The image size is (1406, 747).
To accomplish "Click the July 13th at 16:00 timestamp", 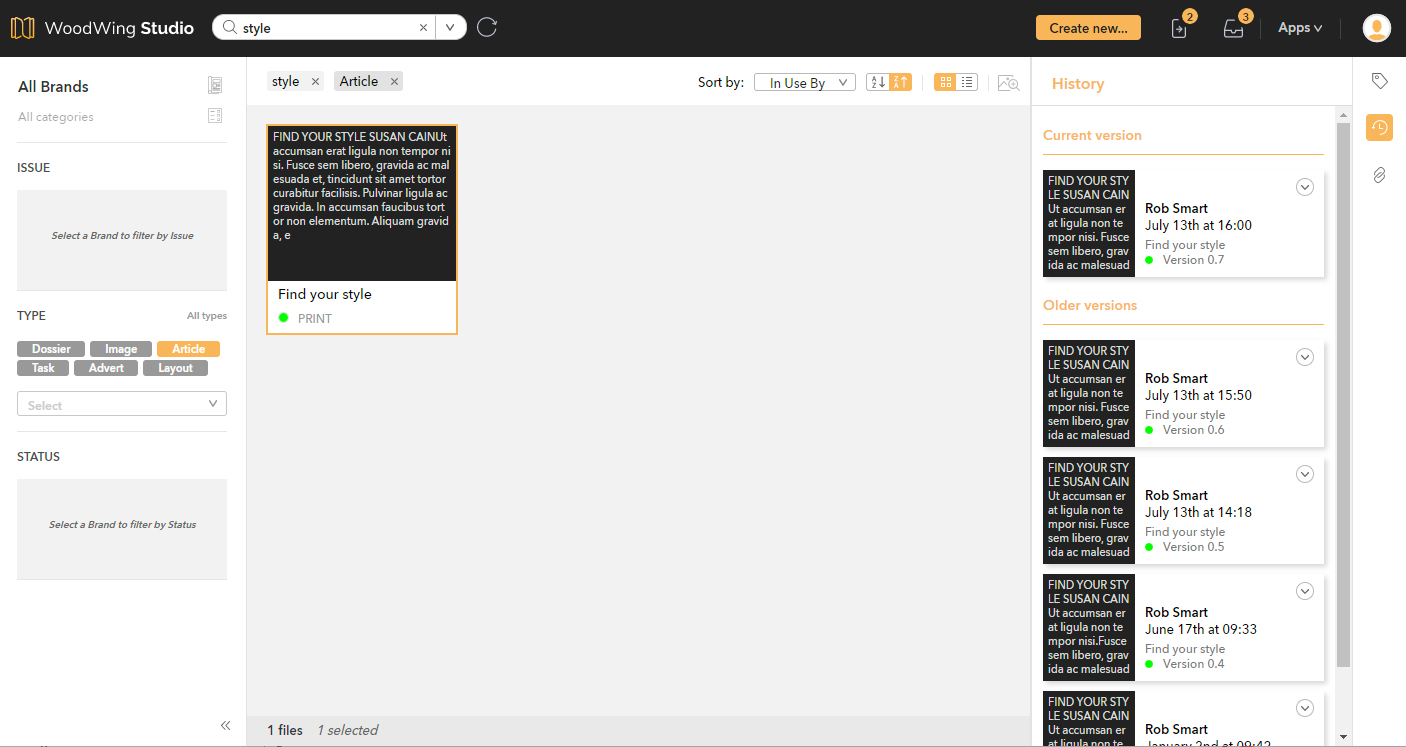I will pos(1198,226).
